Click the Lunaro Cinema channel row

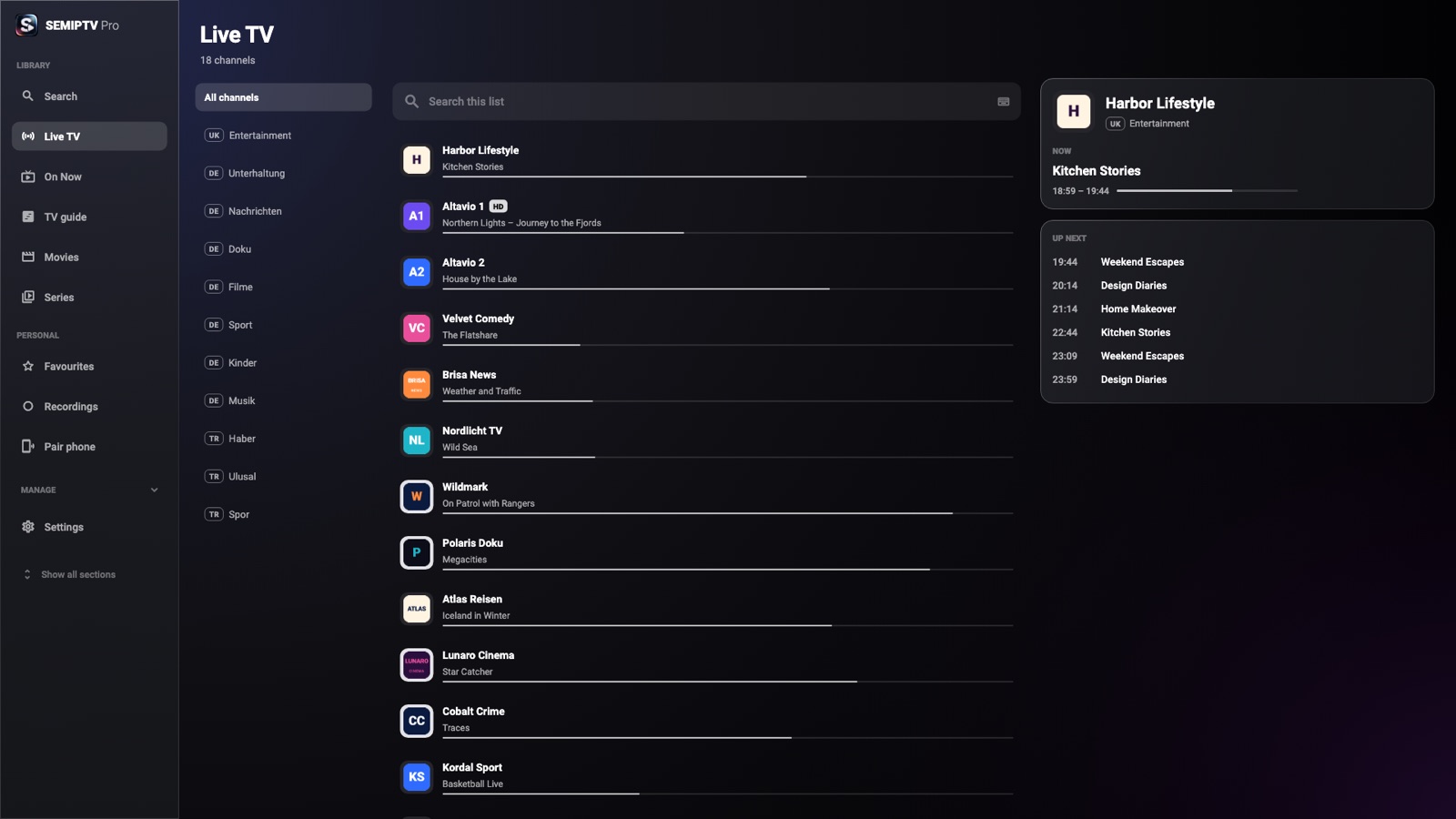click(706, 665)
